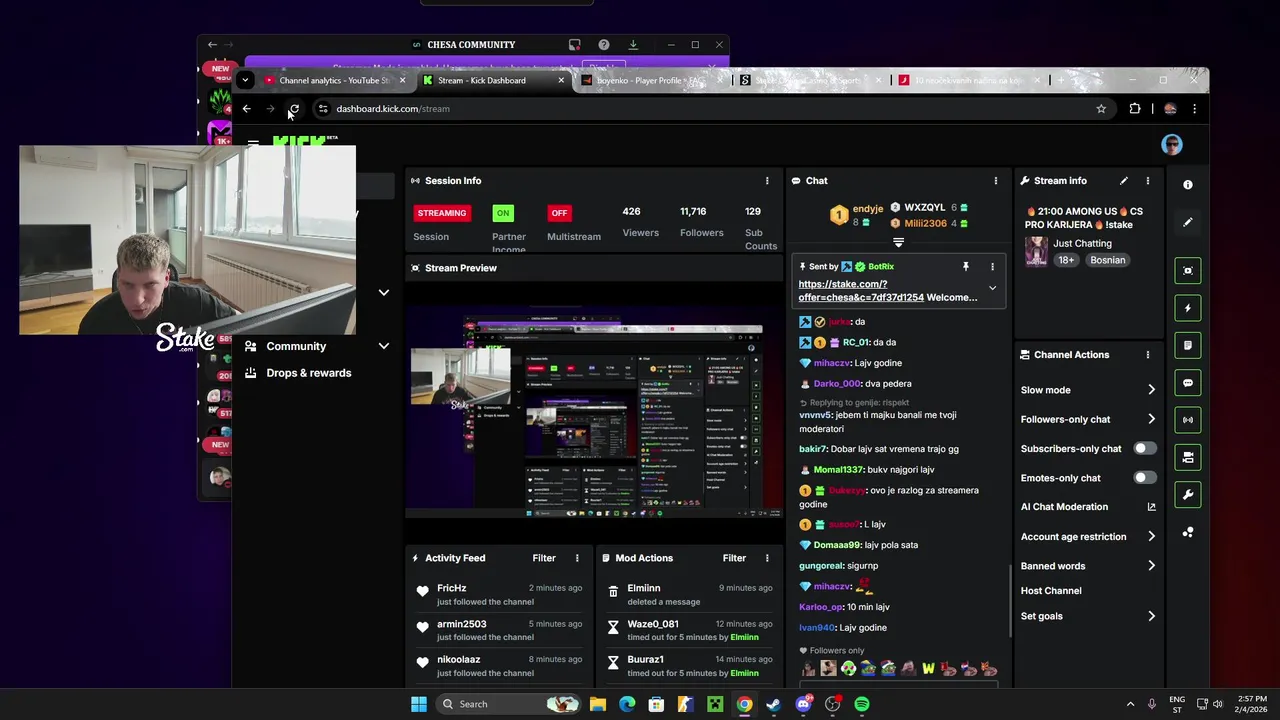The height and width of the screenshot is (720, 1280).
Task: Click Elmiinn deleted a message entry
Action: 688,595
